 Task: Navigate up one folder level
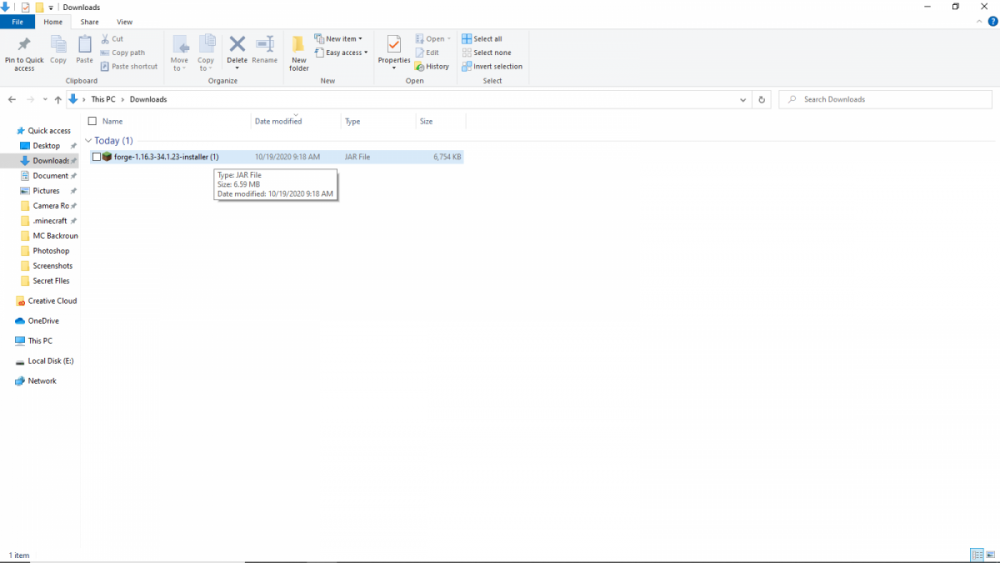[57, 100]
